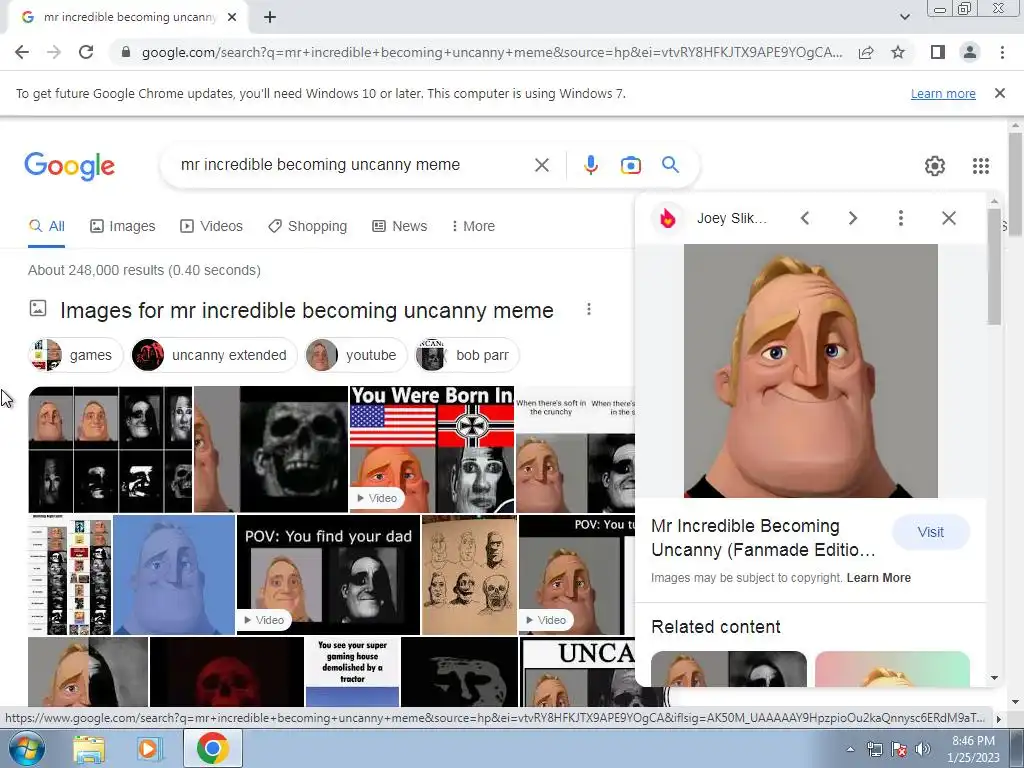
Task: Expand the More search filters menu
Action: pyautogui.click(x=473, y=226)
